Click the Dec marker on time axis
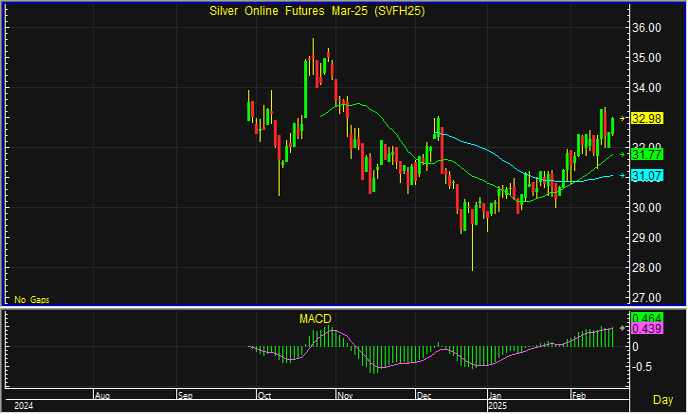 [425, 395]
